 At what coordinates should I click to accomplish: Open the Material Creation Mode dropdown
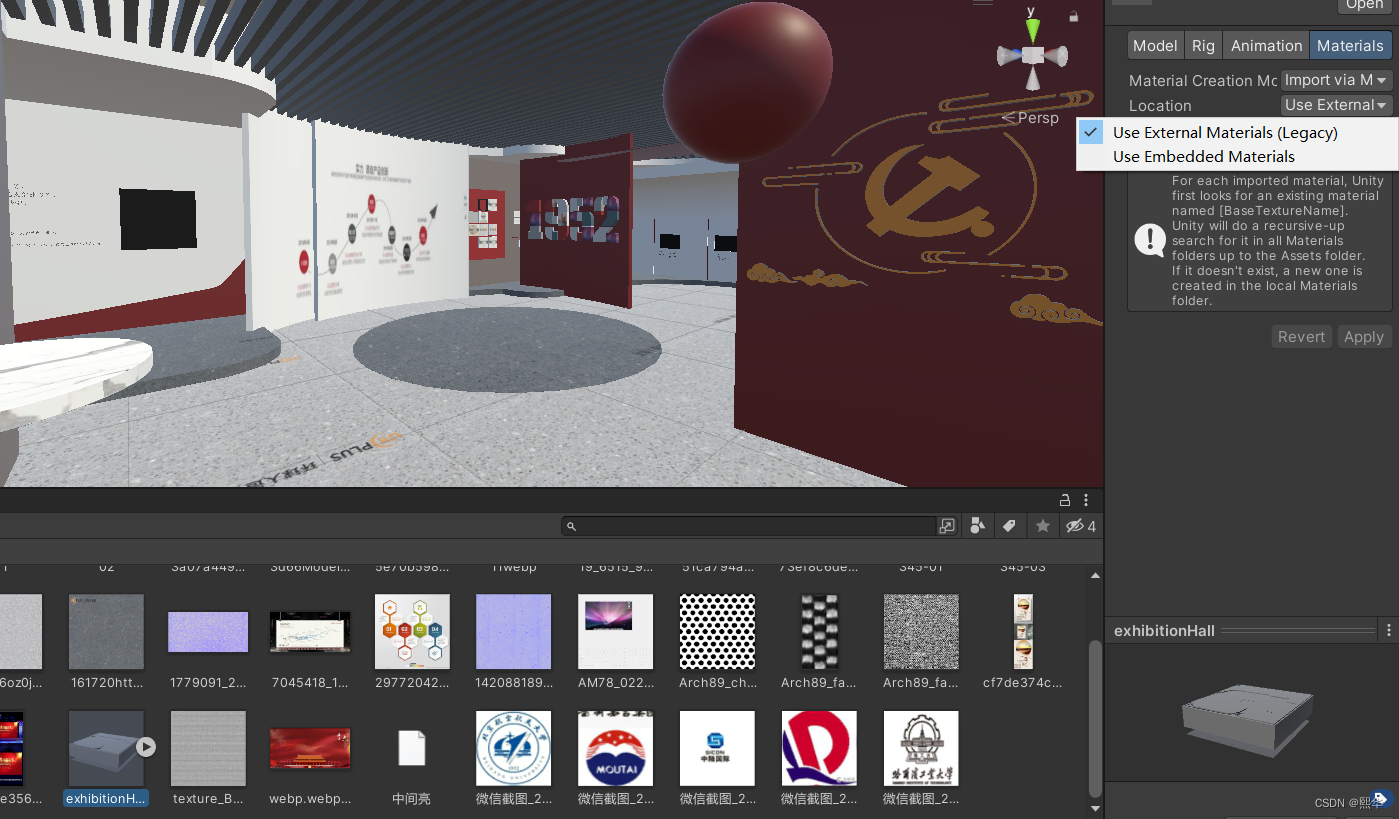tap(1337, 80)
